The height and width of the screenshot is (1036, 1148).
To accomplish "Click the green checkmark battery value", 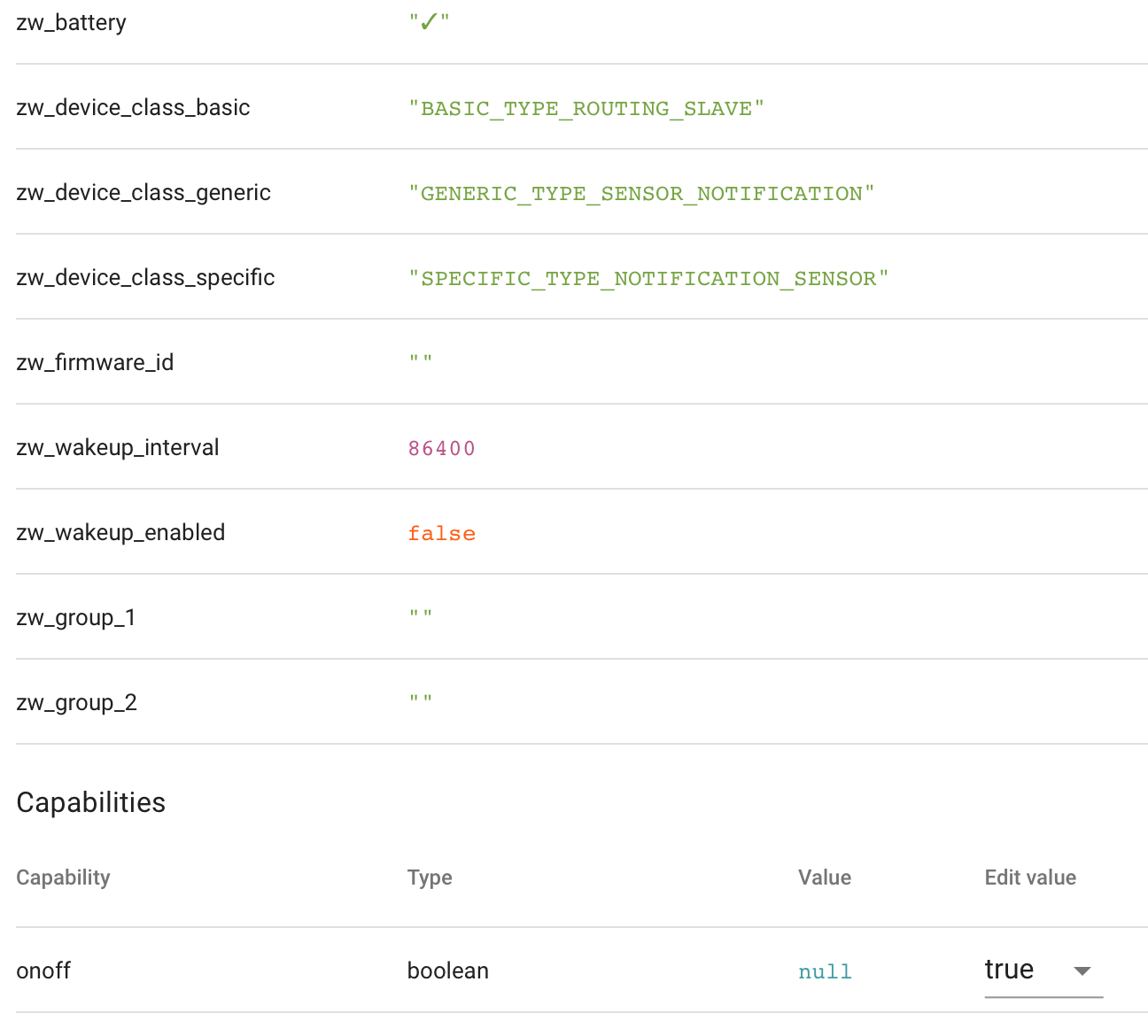I will coord(430,23).
